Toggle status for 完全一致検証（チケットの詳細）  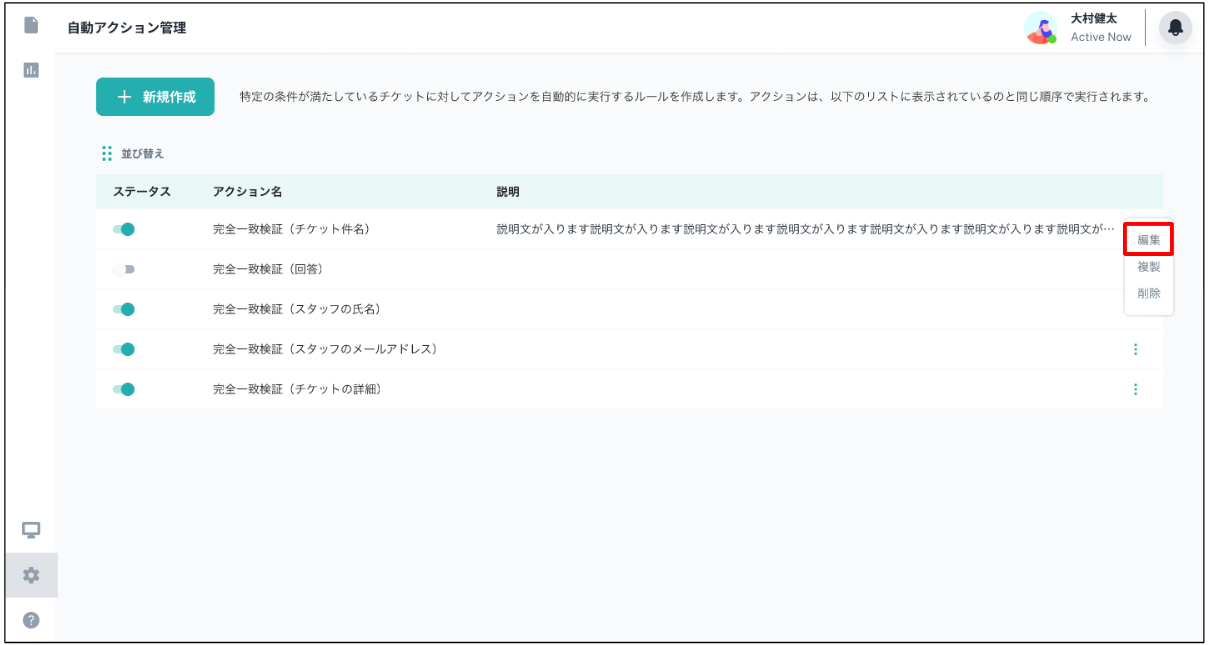(124, 389)
